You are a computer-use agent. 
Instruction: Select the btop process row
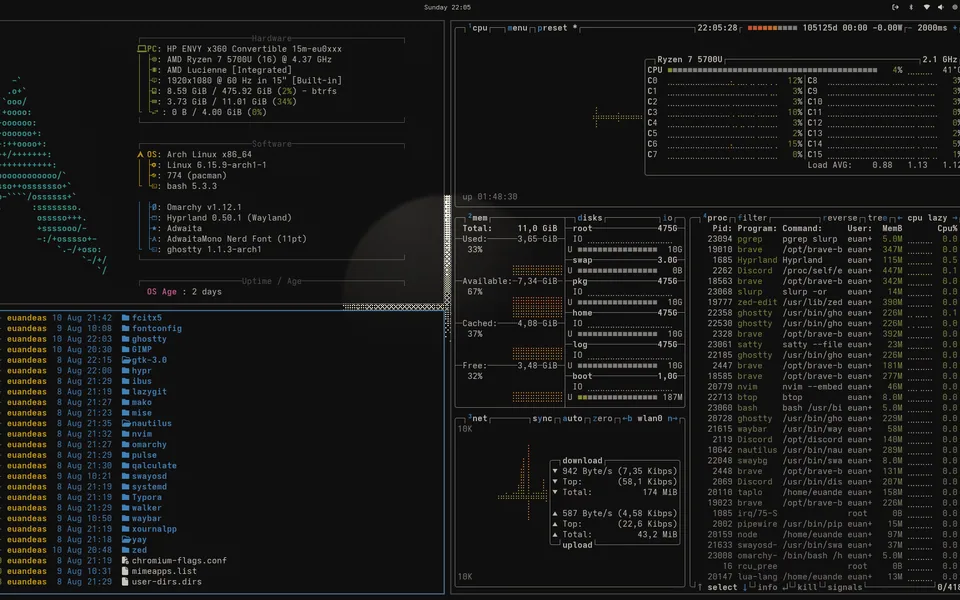click(831, 397)
